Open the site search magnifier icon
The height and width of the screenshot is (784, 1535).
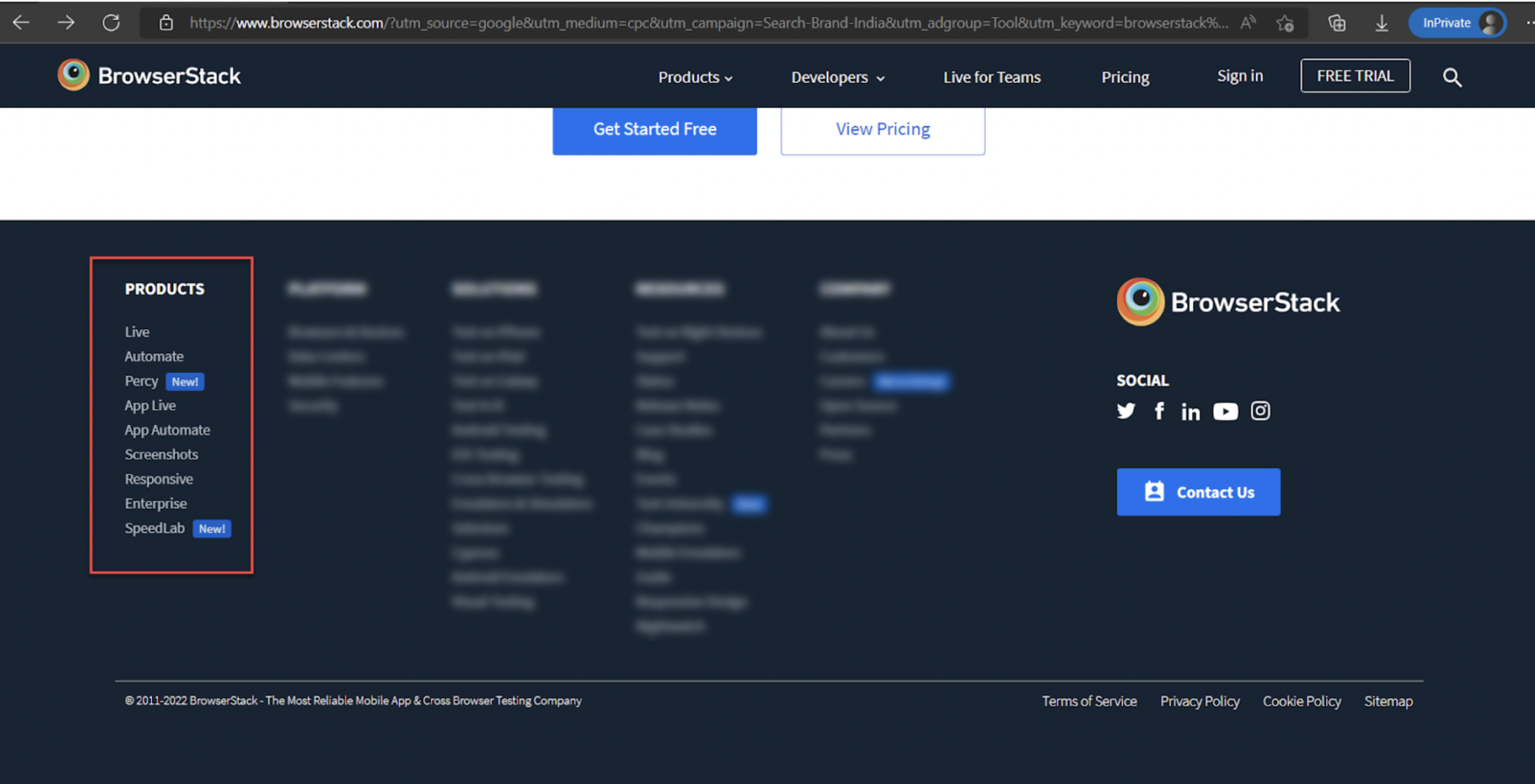point(1452,77)
